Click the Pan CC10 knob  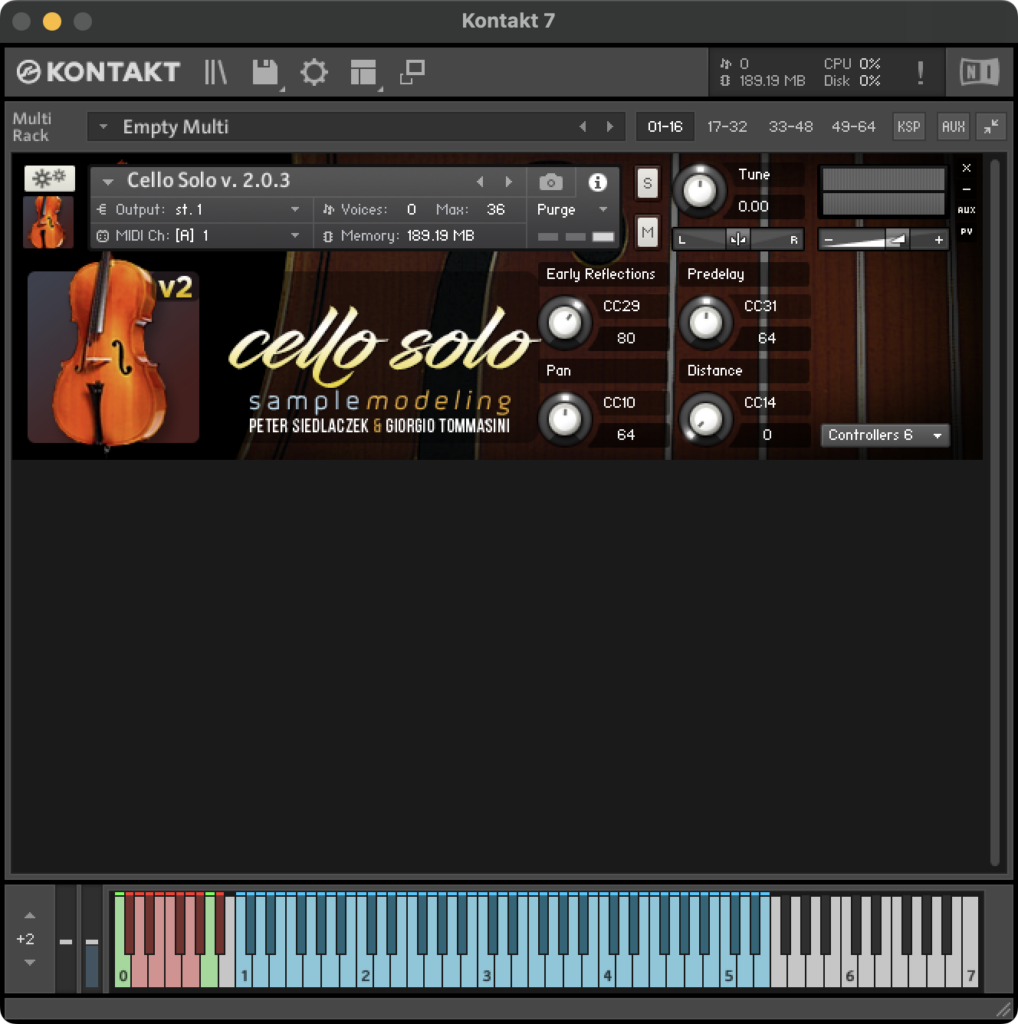(x=565, y=419)
